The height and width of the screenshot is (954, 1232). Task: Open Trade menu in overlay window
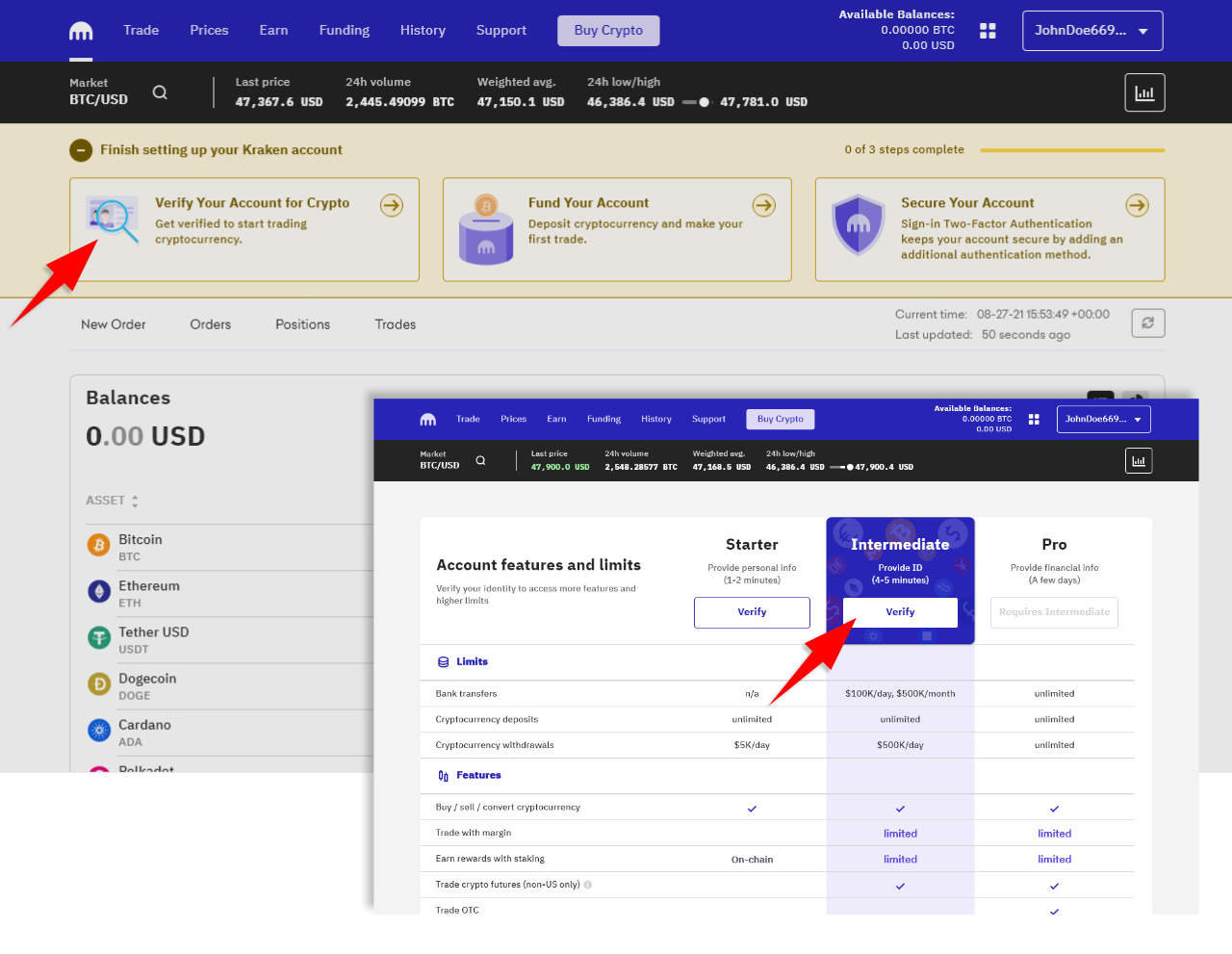tap(468, 420)
